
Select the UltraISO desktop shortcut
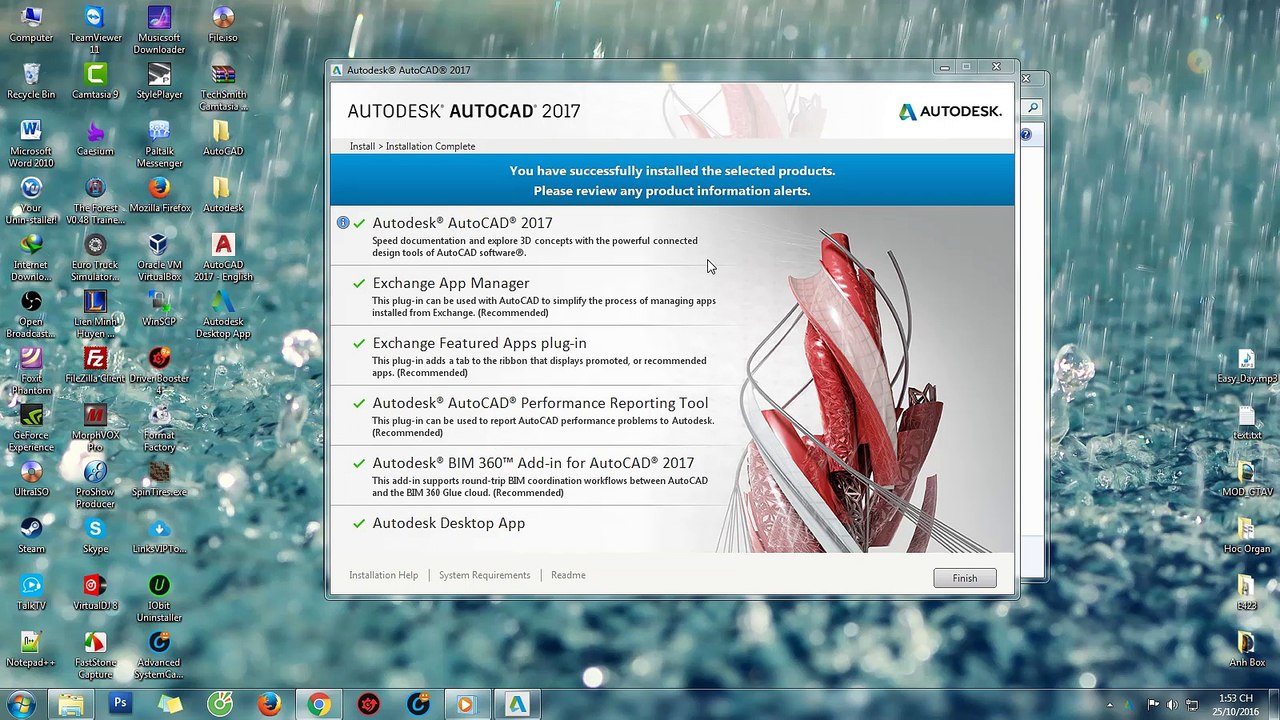[31, 479]
